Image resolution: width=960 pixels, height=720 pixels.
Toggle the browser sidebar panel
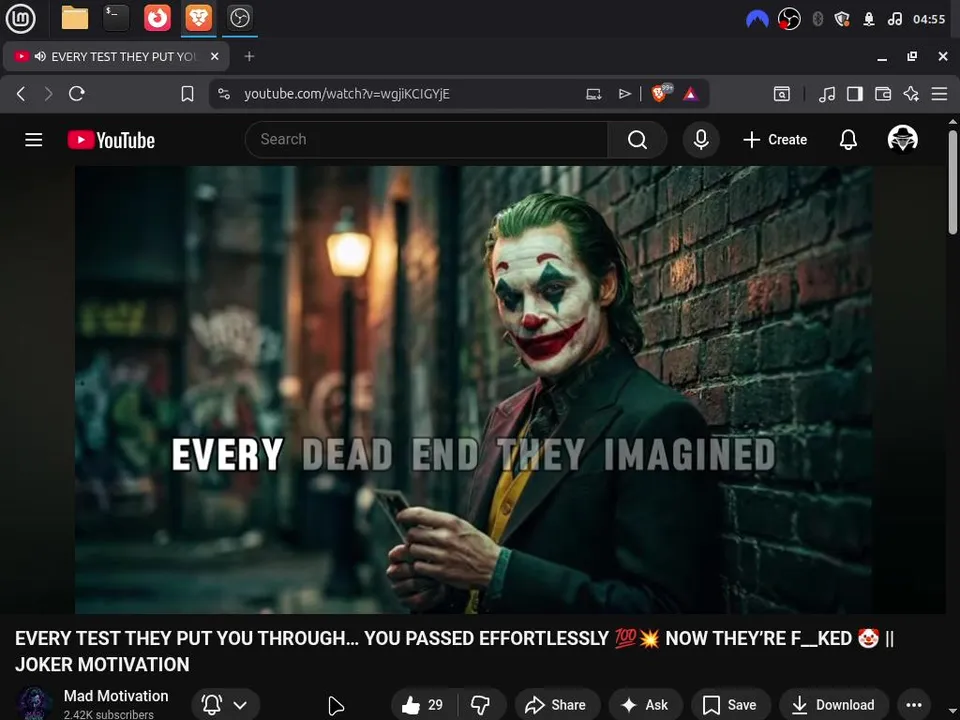point(855,94)
